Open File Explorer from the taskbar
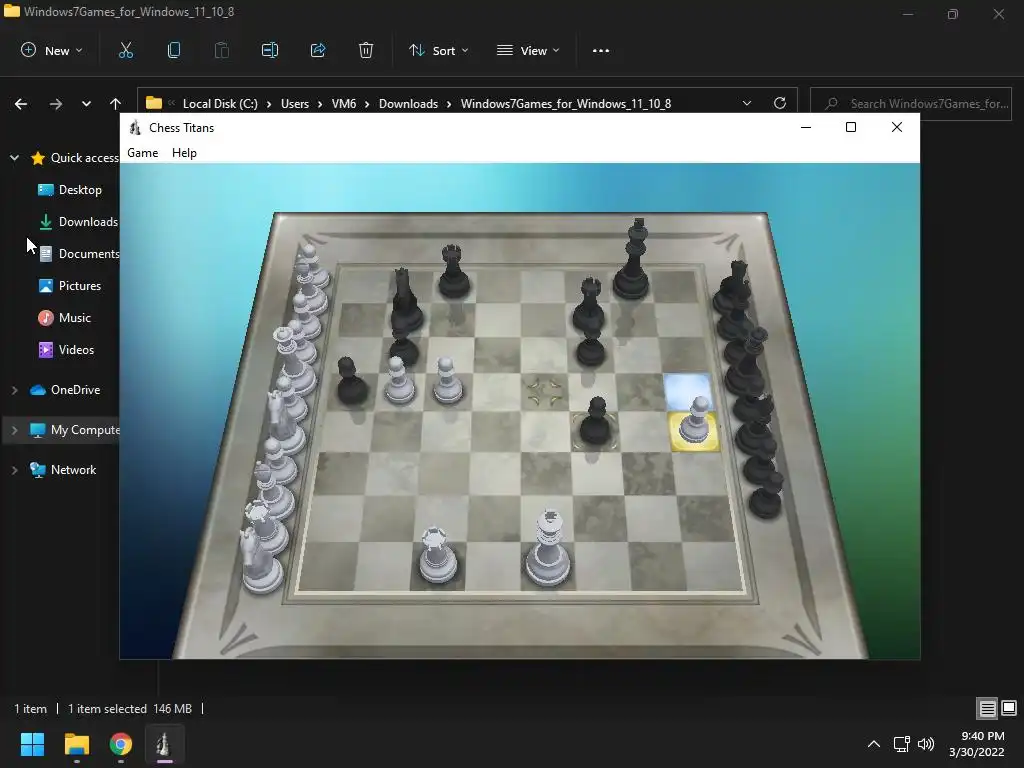The width and height of the screenshot is (1024, 768). [x=76, y=744]
